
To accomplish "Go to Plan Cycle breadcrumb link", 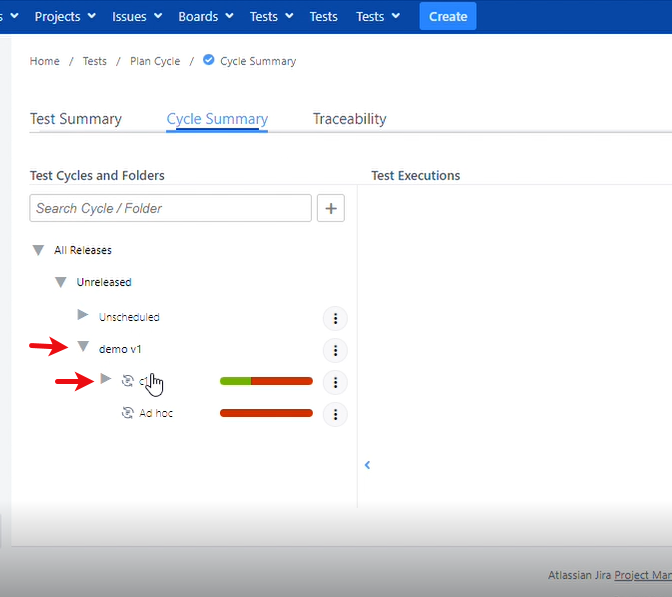I will pos(155,61).
